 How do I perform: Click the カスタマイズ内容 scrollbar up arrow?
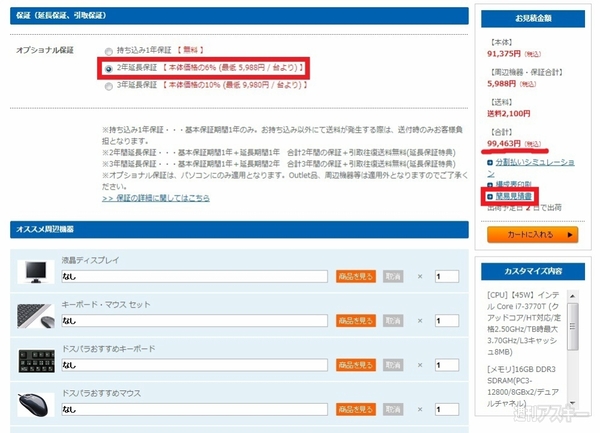(x=572, y=296)
